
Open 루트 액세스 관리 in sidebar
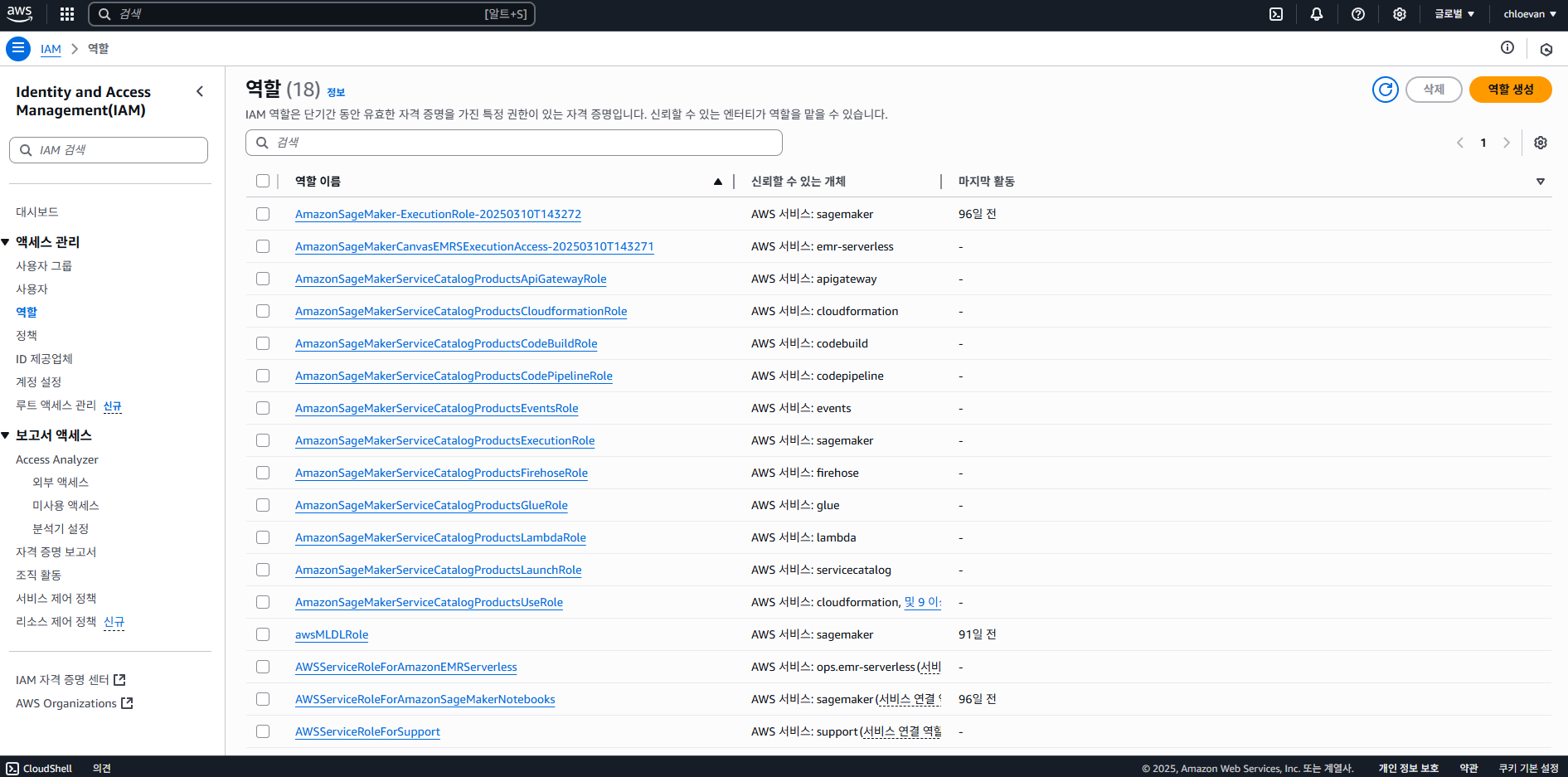point(56,405)
